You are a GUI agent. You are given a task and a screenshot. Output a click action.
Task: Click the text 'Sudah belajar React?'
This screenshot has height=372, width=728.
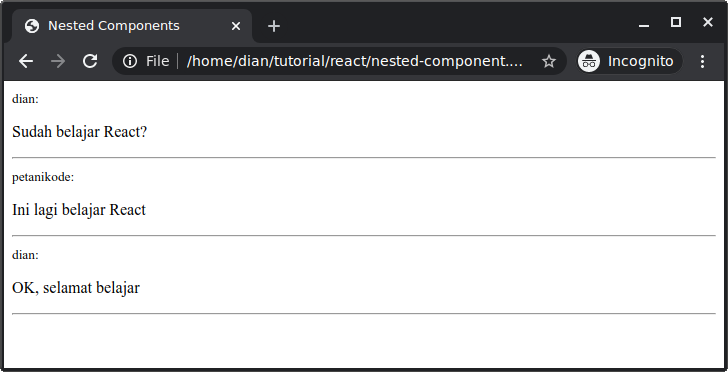pyautogui.click(x=79, y=132)
